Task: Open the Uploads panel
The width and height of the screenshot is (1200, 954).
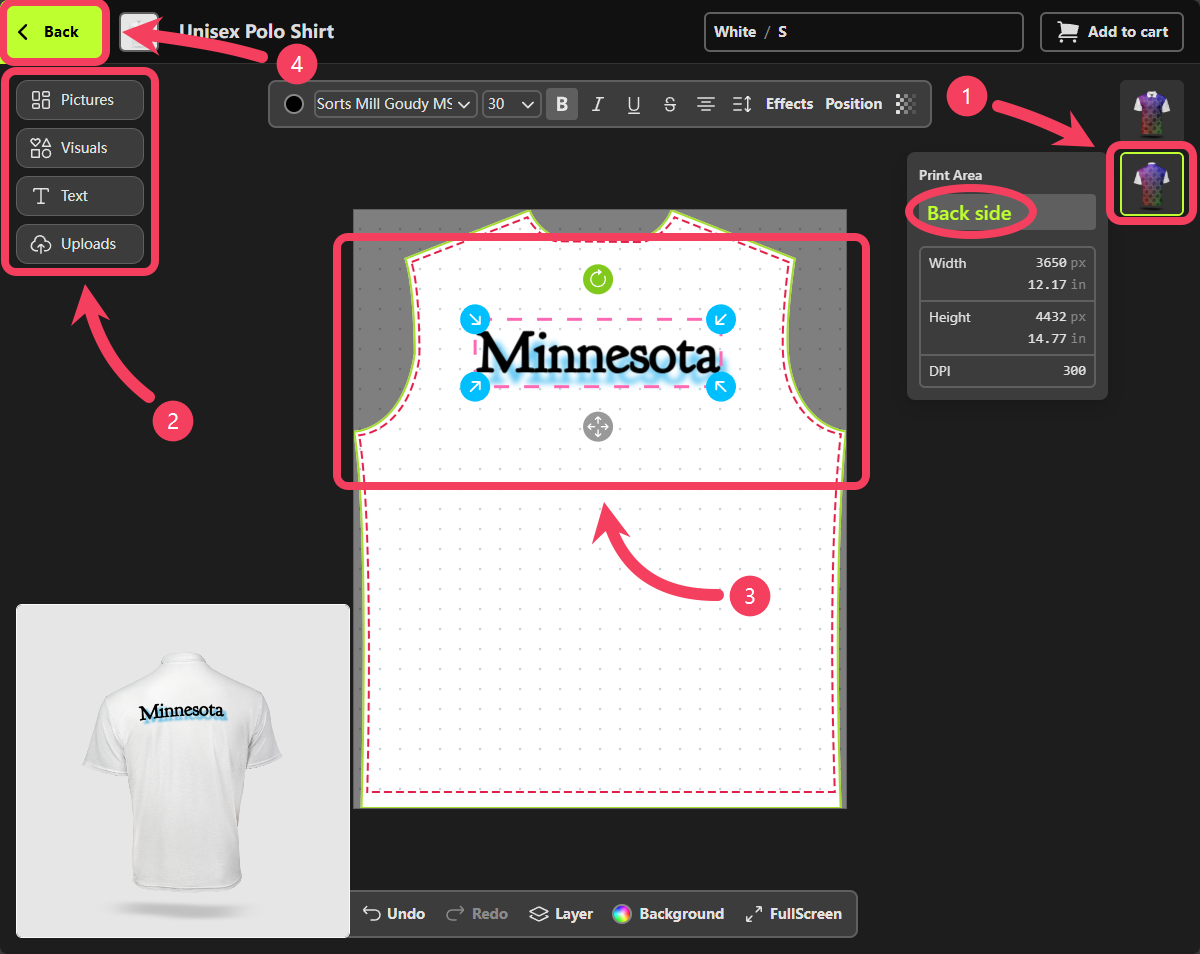Action: point(80,244)
